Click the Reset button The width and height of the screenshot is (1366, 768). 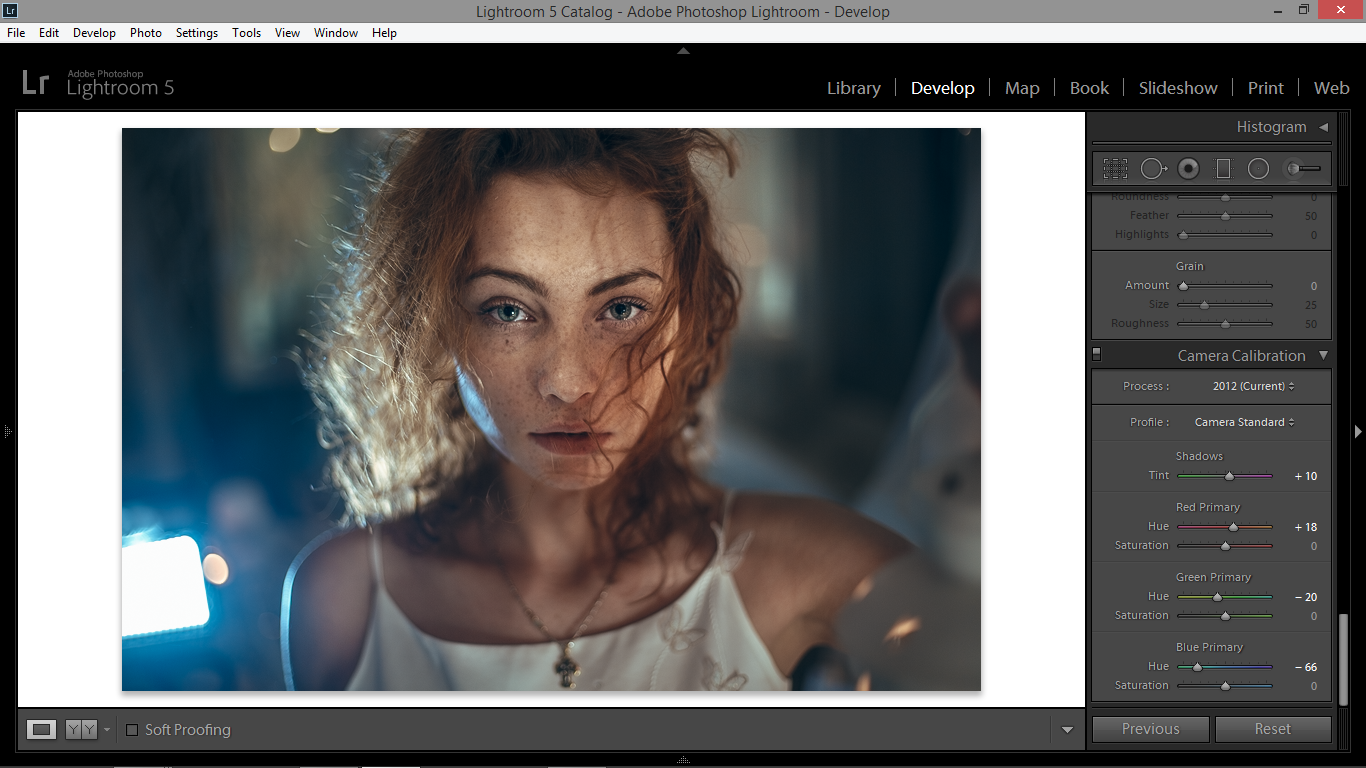coord(1273,729)
